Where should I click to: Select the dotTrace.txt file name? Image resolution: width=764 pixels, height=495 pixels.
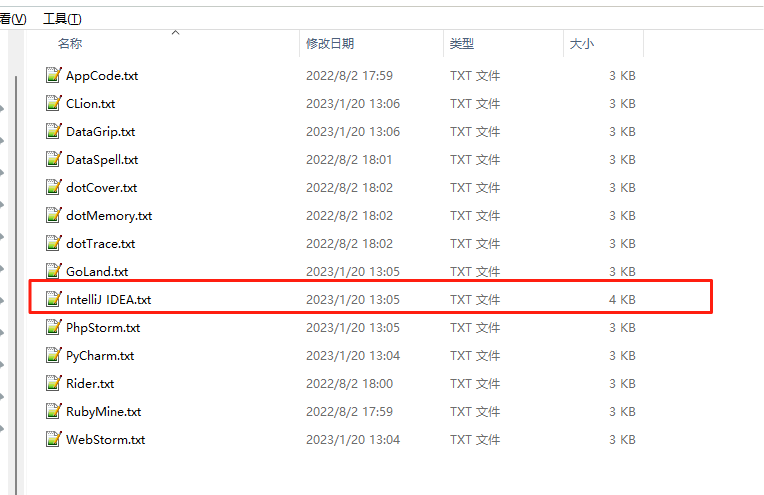tap(101, 244)
